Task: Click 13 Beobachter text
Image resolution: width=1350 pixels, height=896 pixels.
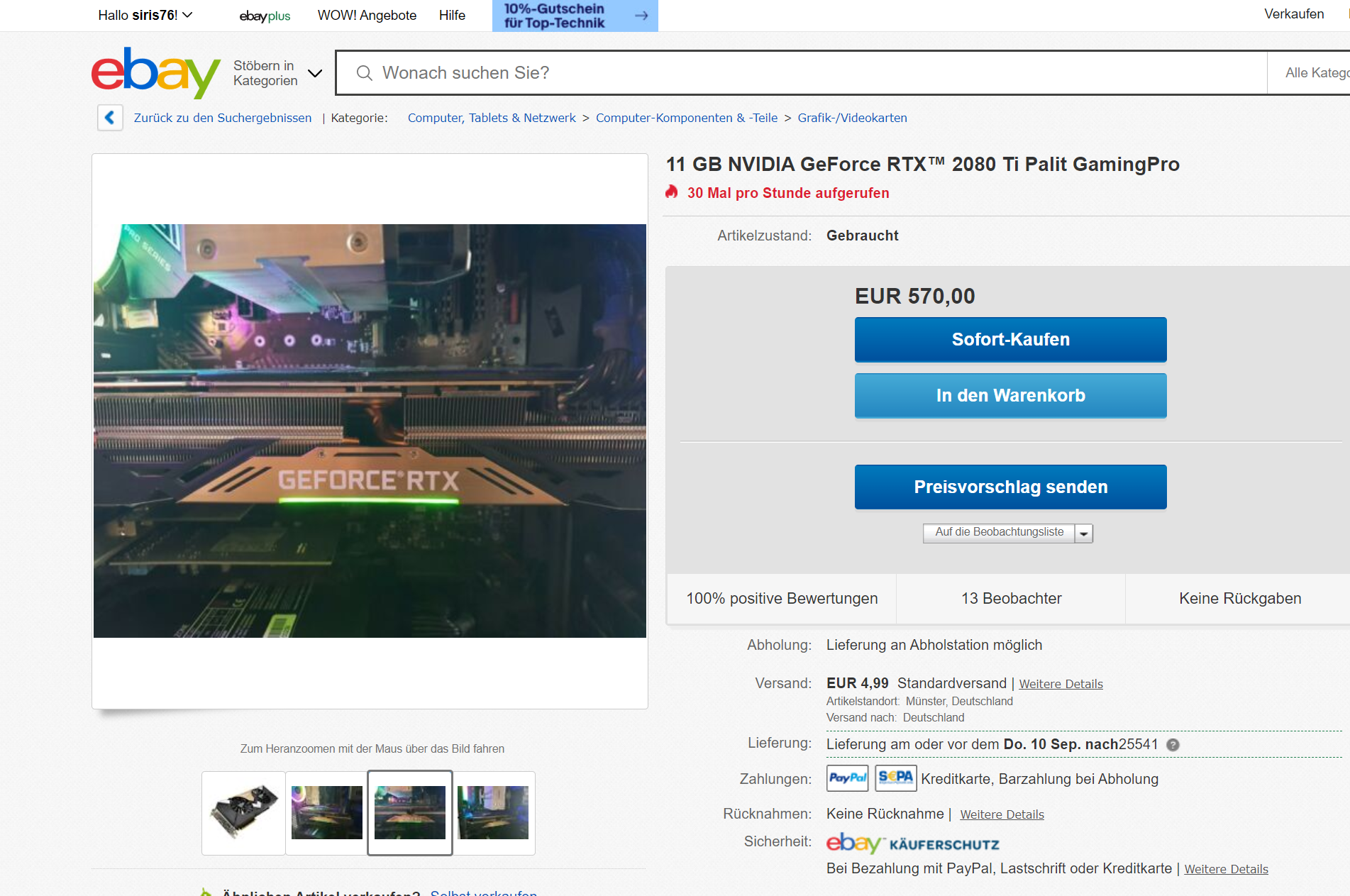Action: coord(1011,599)
